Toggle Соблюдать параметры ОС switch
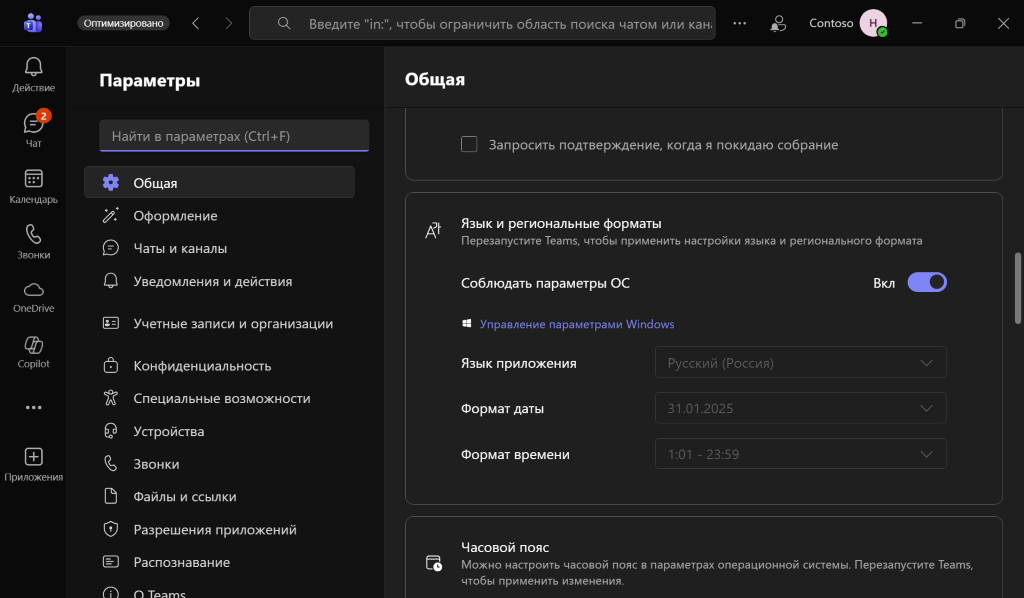1024x598 pixels. click(927, 283)
